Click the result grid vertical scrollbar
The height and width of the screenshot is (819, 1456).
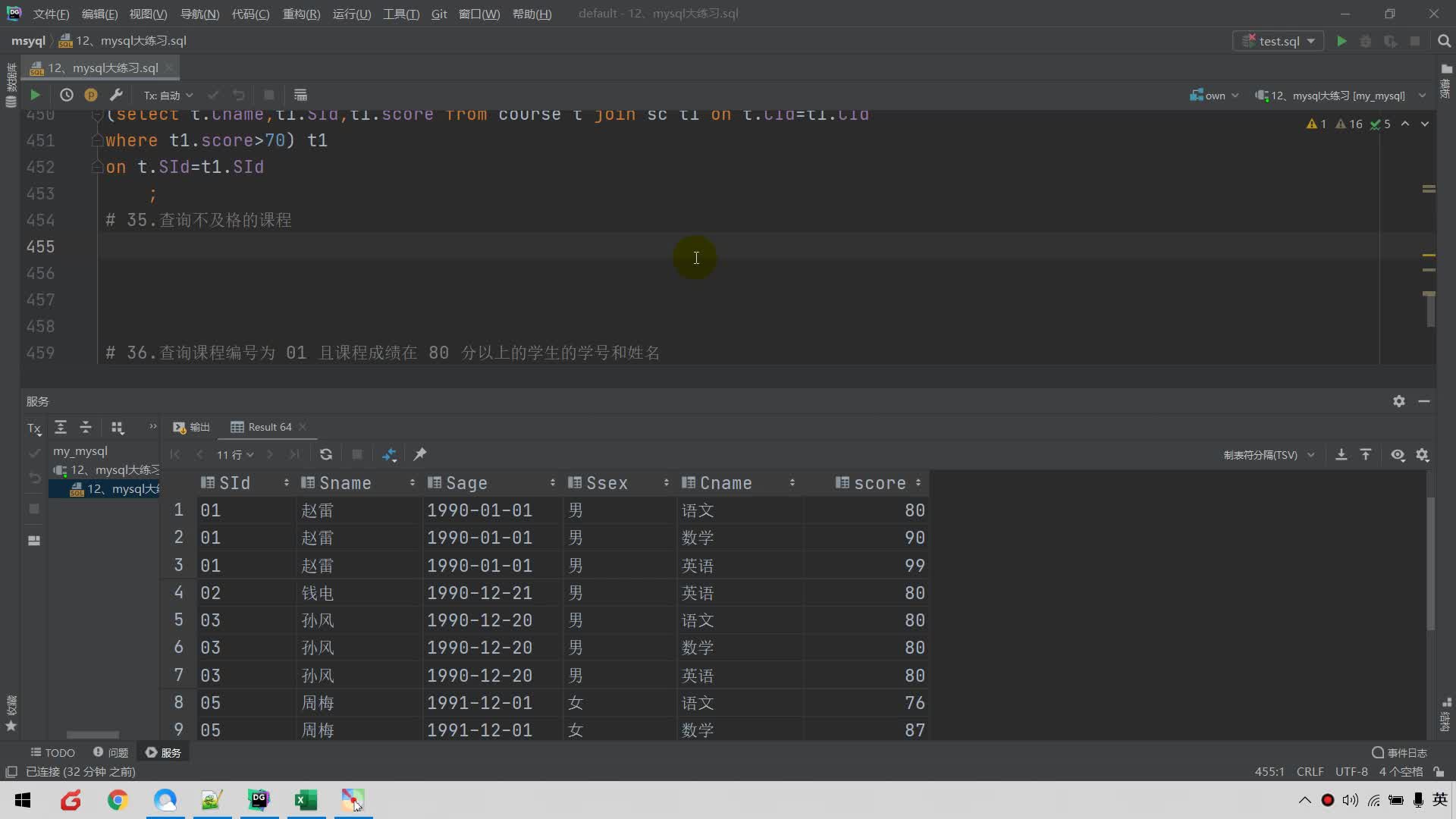(1431, 563)
